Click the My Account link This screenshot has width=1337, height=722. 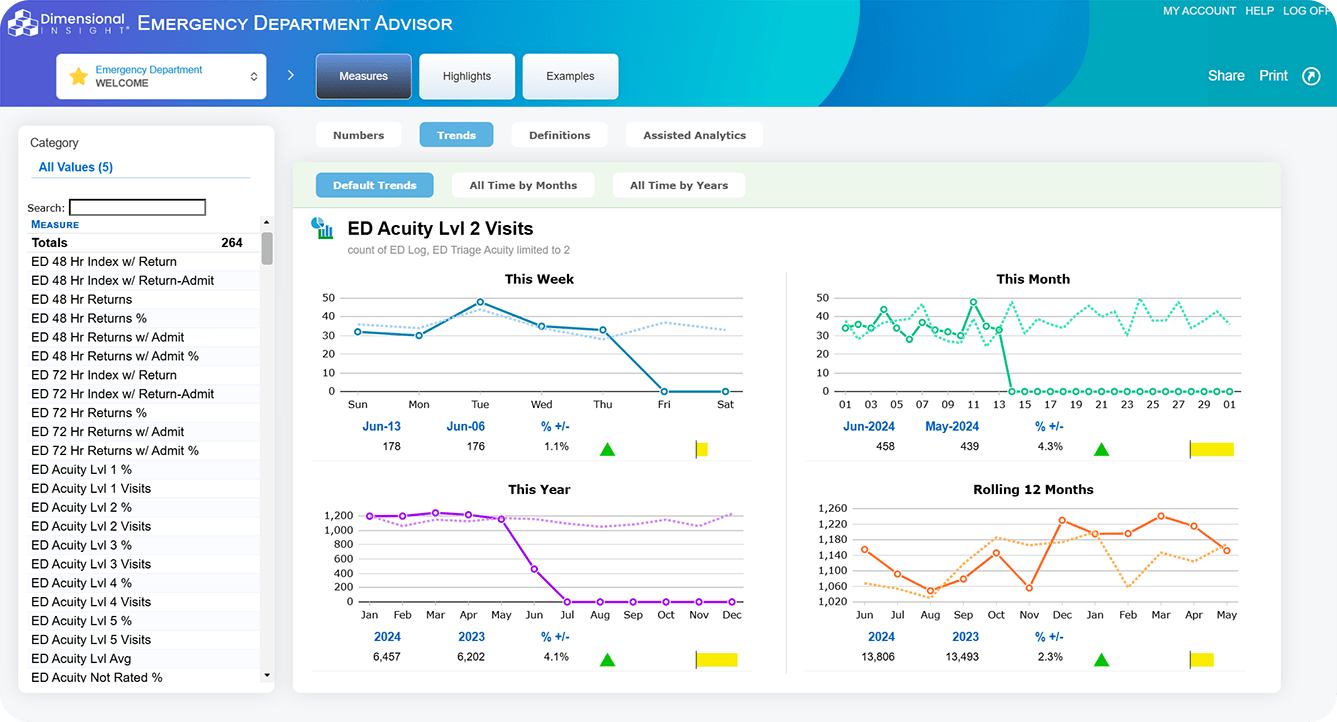point(1199,11)
